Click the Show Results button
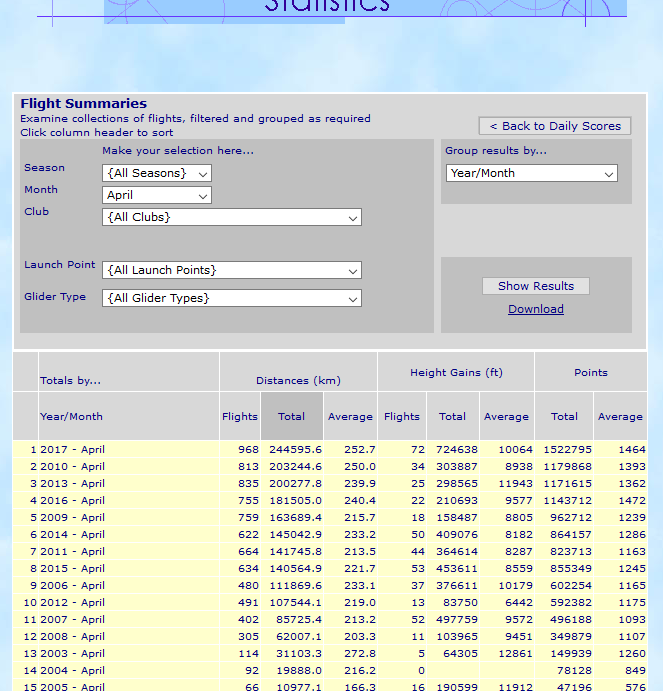Viewport: 663px width, 691px height. tap(536, 286)
